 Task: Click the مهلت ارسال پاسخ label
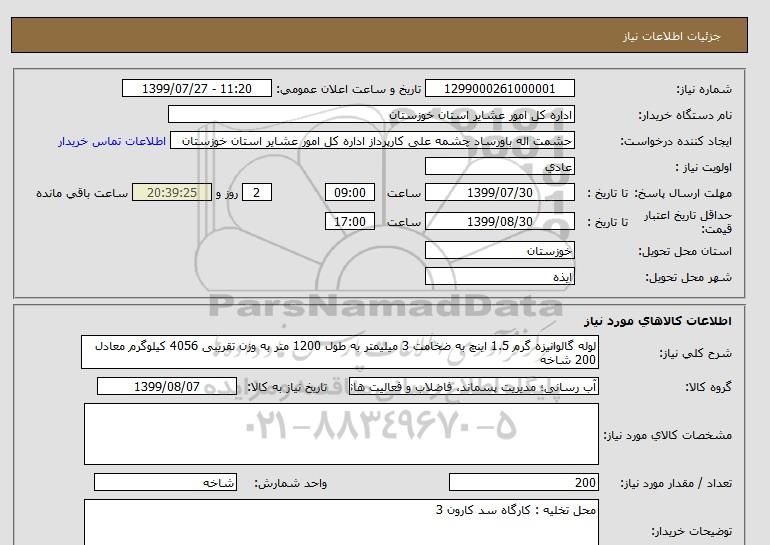683,193
